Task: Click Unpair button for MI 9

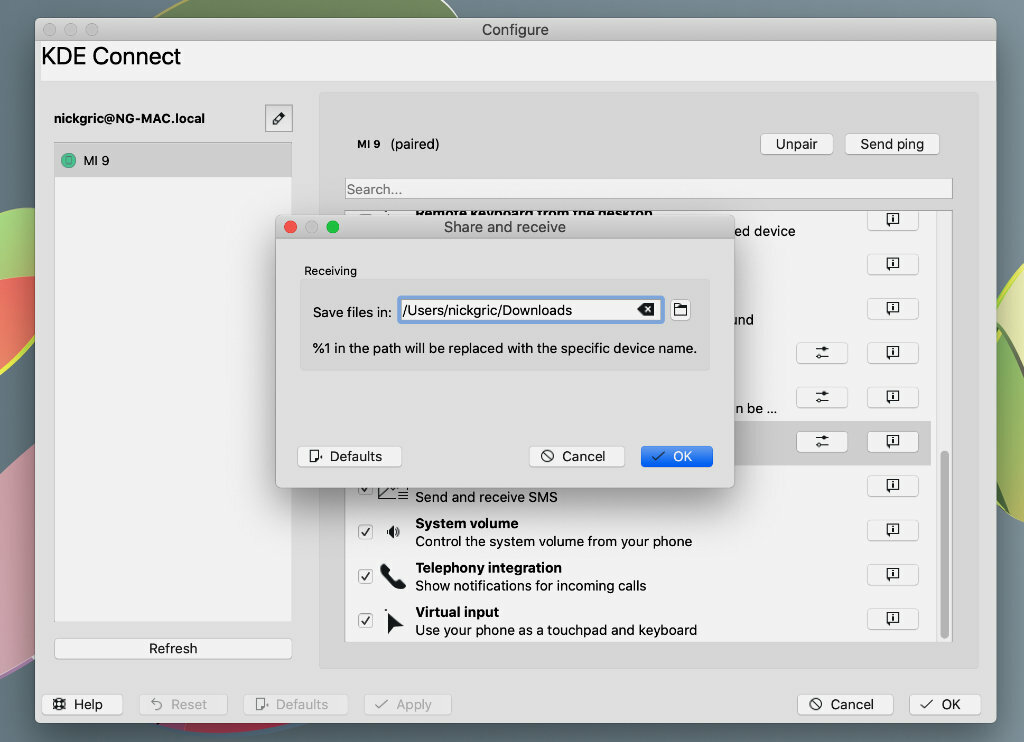Action: point(796,144)
